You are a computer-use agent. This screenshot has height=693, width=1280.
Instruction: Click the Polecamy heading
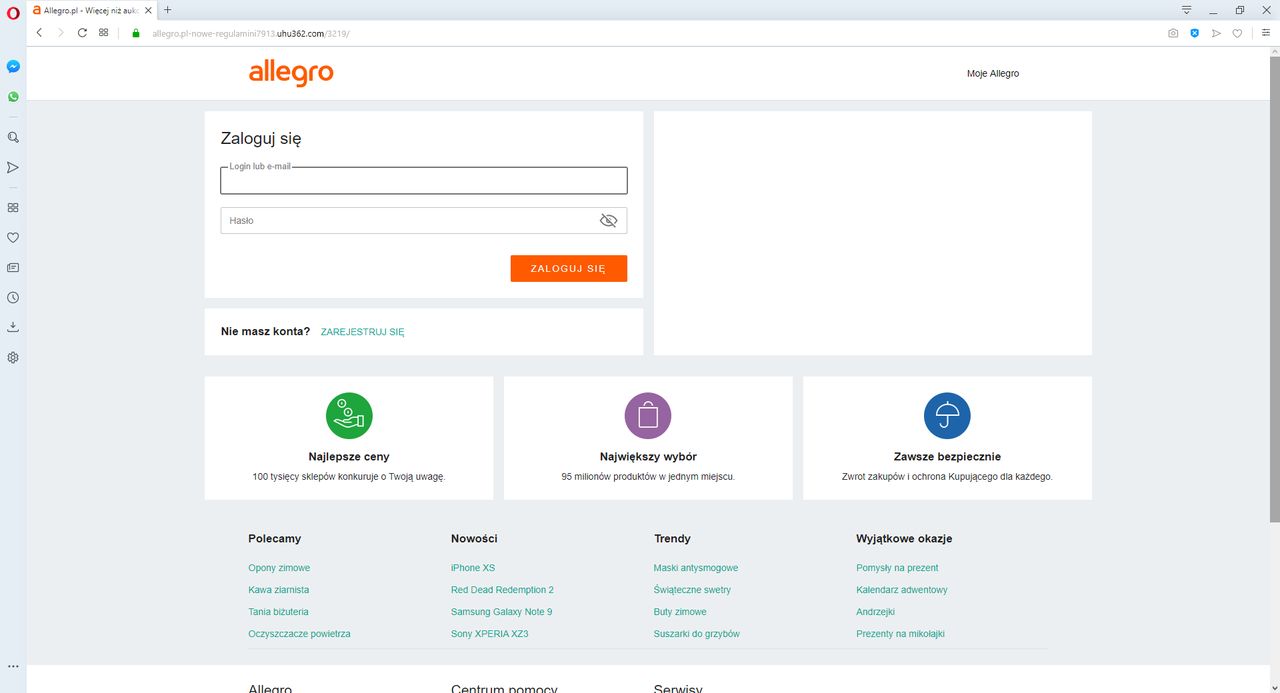click(274, 538)
